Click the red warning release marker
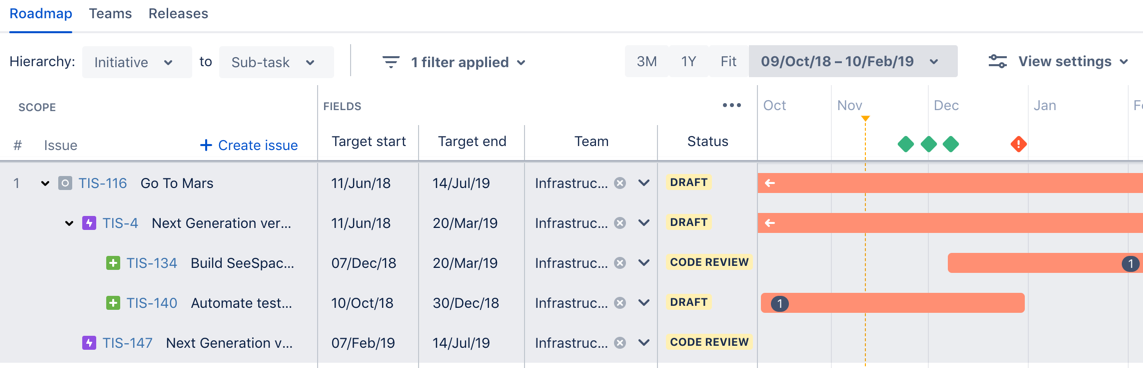Screen dimensions: 1143x368 (1018, 144)
